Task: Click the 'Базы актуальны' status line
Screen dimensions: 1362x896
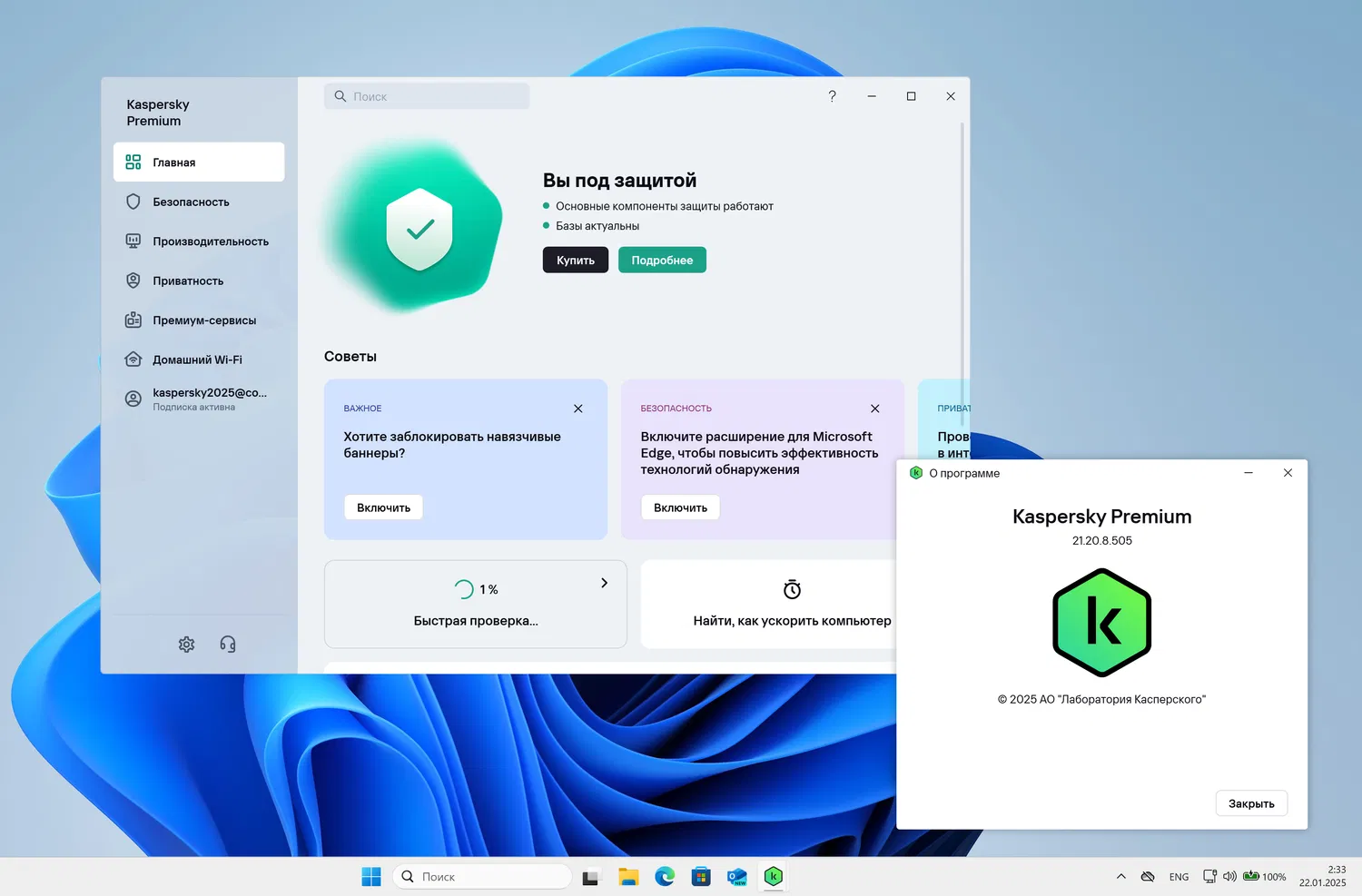Action: coord(597,226)
